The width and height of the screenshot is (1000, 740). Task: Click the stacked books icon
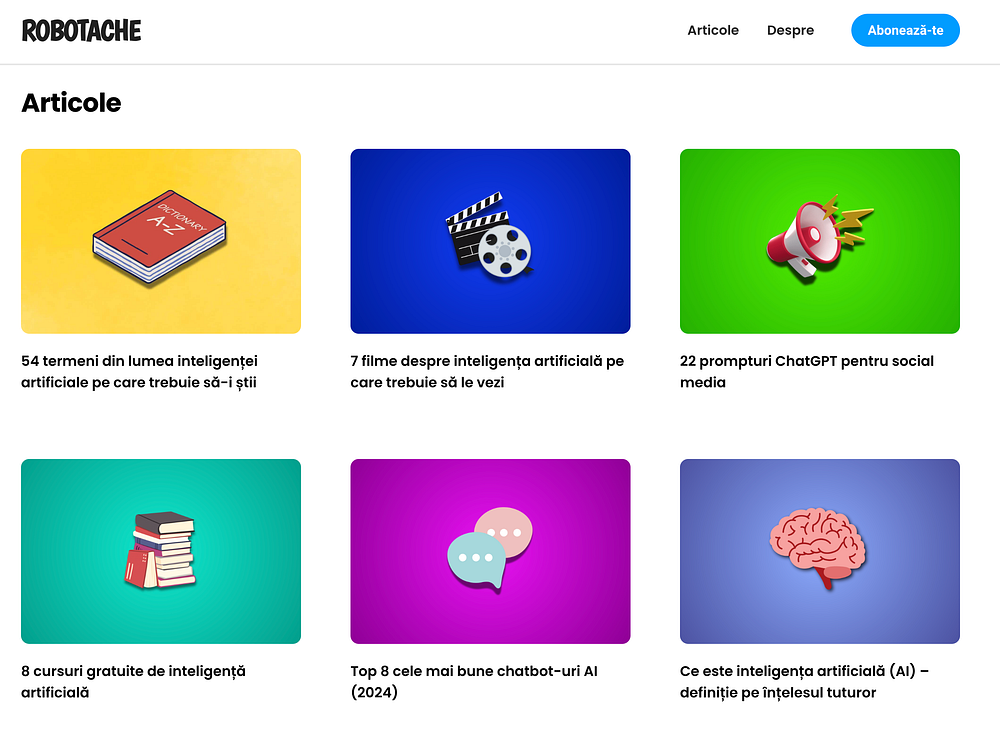pyautogui.click(x=161, y=549)
